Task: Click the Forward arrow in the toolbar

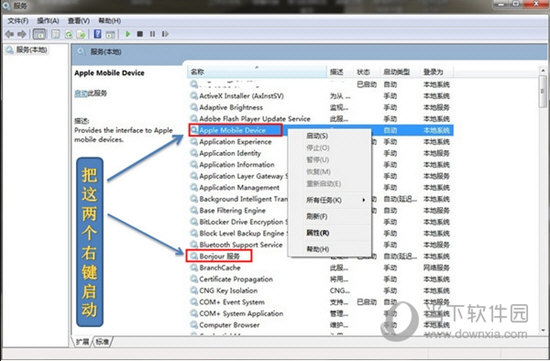Action: pyautogui.click(x=22, y=34)
